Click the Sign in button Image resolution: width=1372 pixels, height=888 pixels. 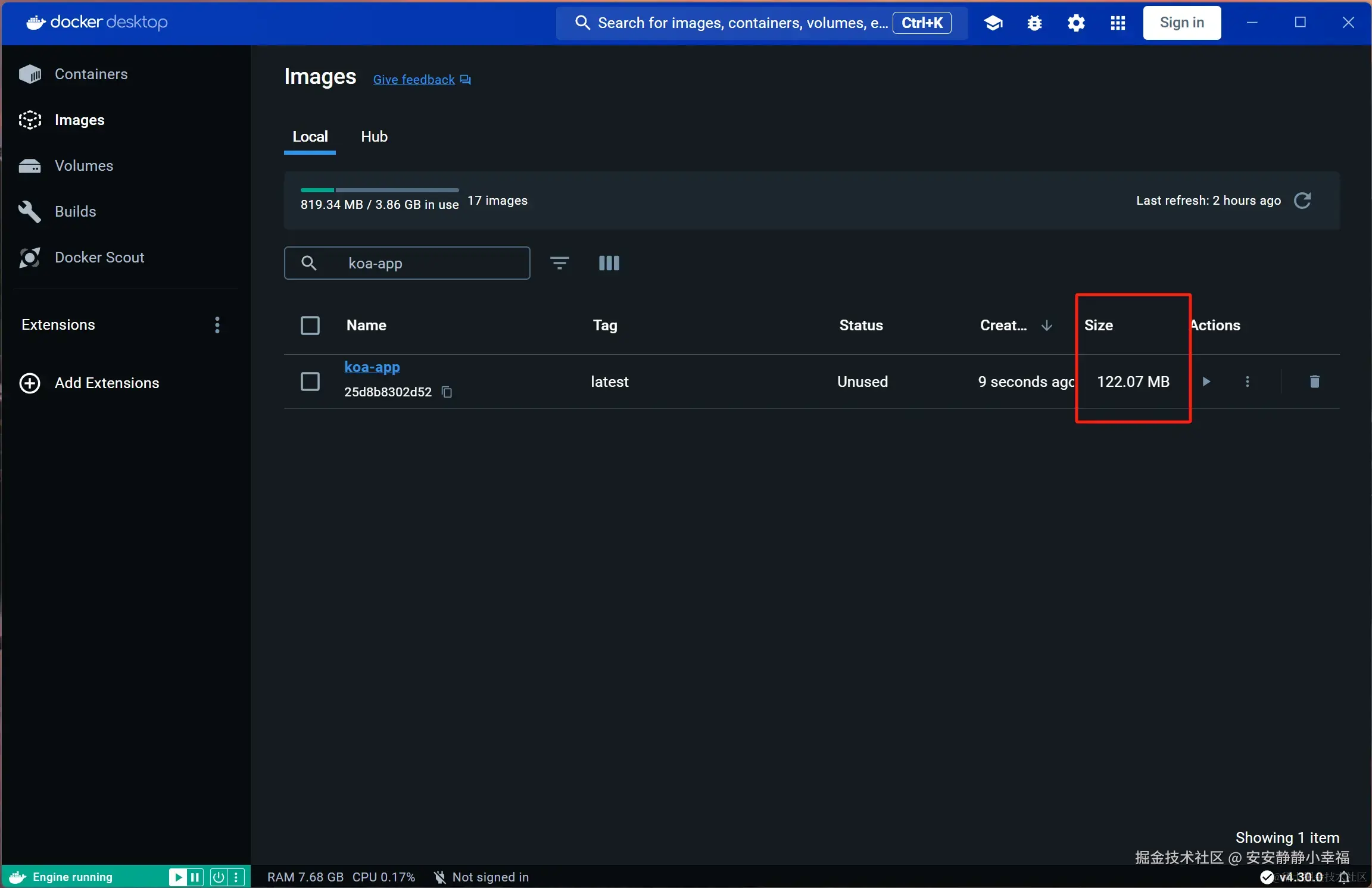(x=1182, y=23)
